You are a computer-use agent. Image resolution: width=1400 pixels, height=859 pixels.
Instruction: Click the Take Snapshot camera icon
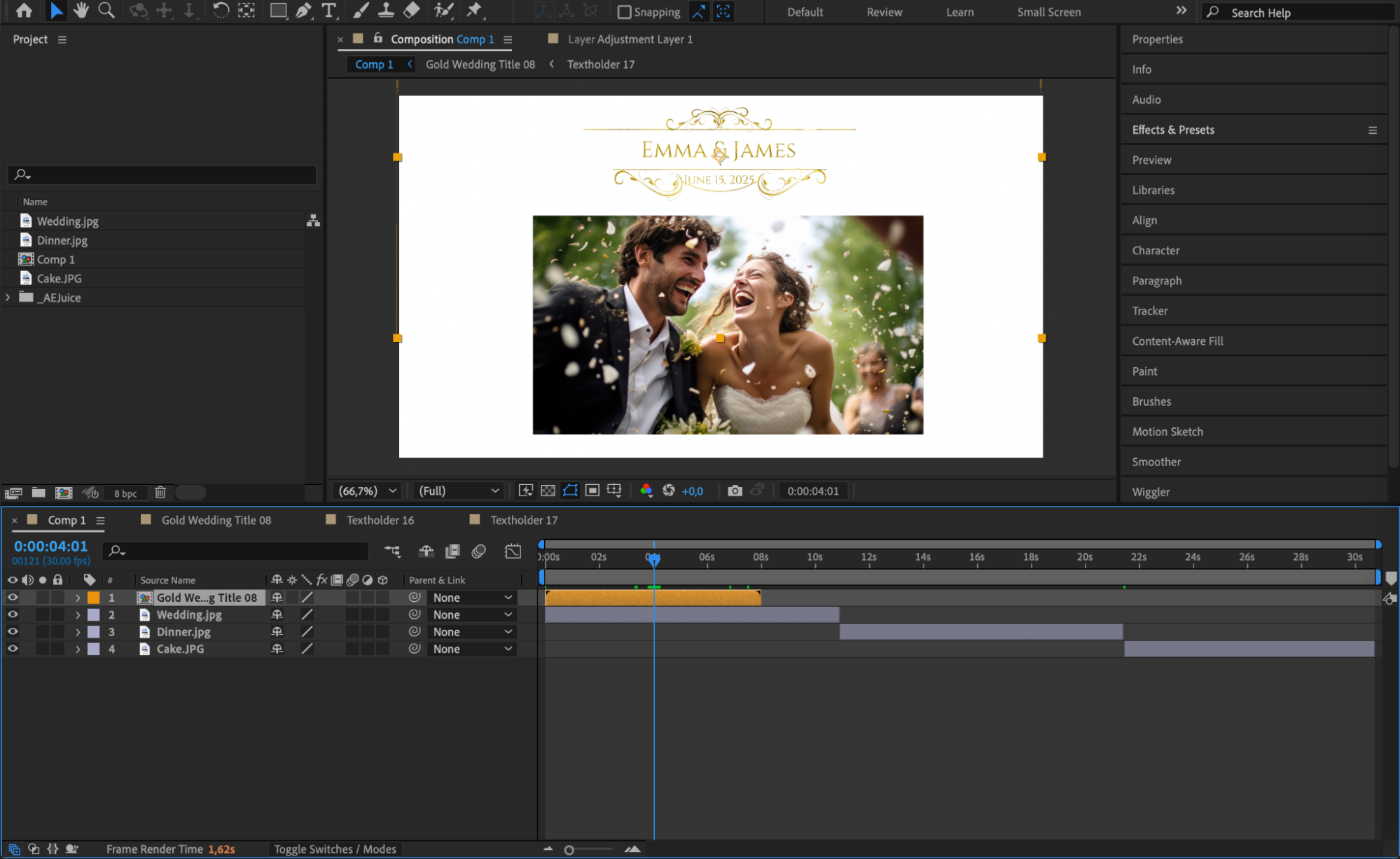(734, 490)
